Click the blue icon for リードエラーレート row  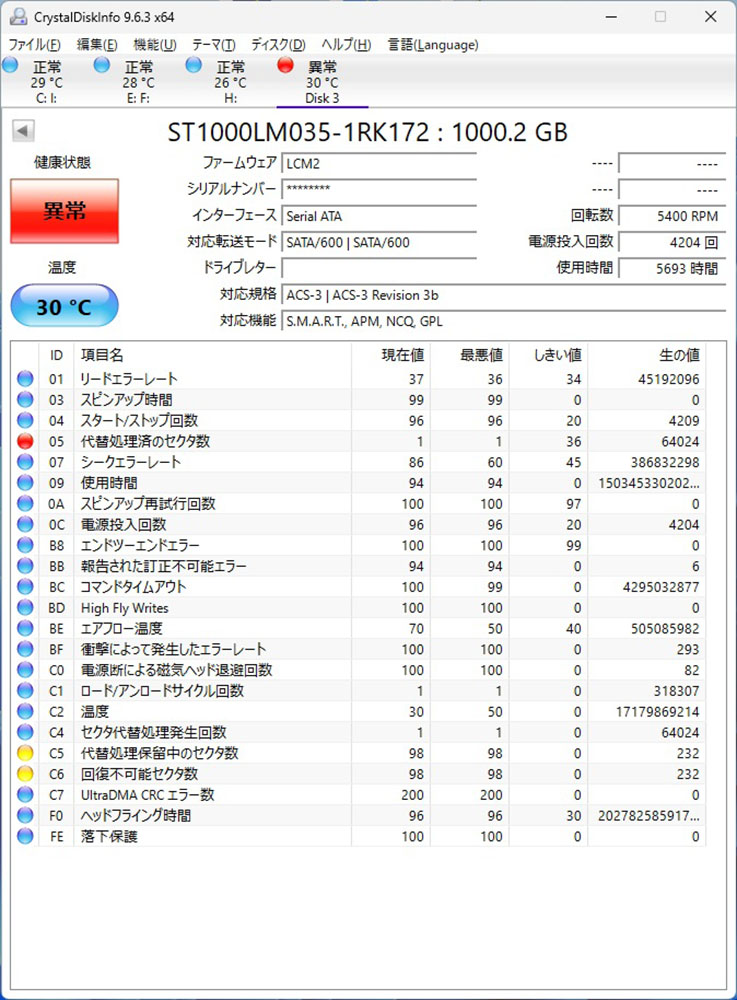click(x=25, y=379)
